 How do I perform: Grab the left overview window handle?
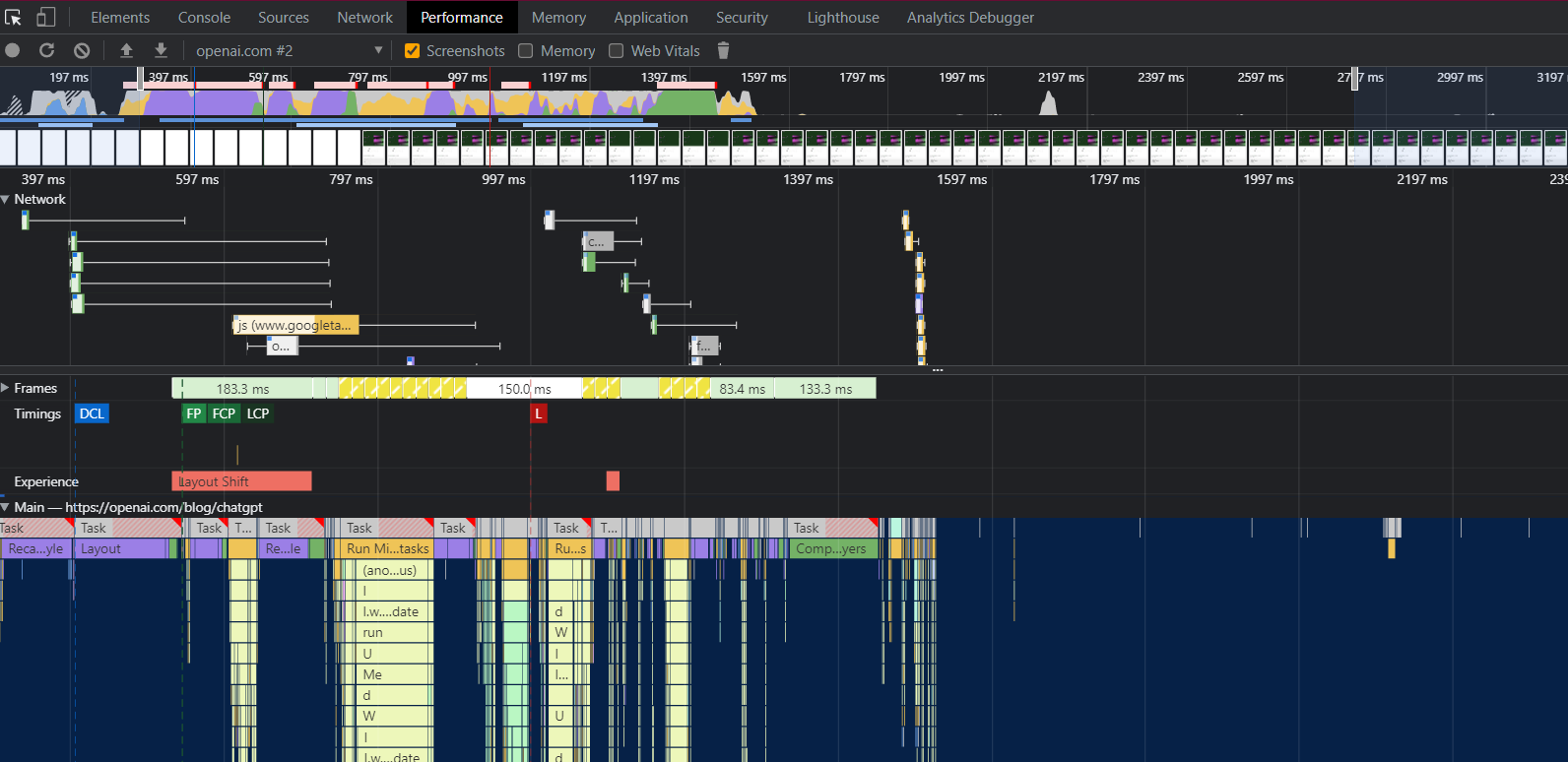[x=140, y=79]
